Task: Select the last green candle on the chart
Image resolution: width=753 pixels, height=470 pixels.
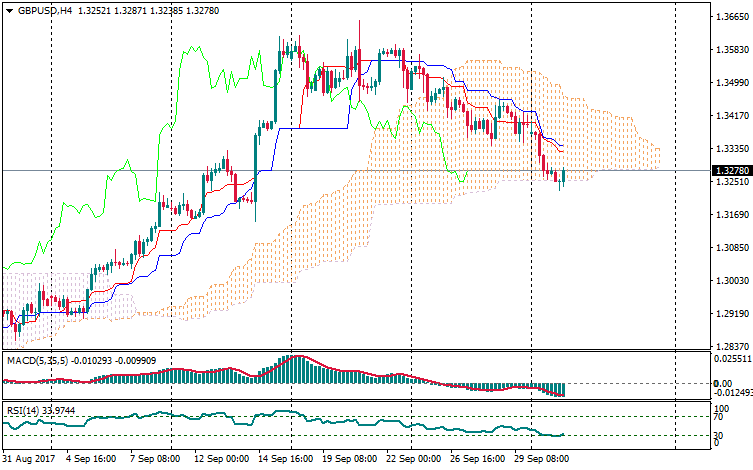Action: click(565, 176)
